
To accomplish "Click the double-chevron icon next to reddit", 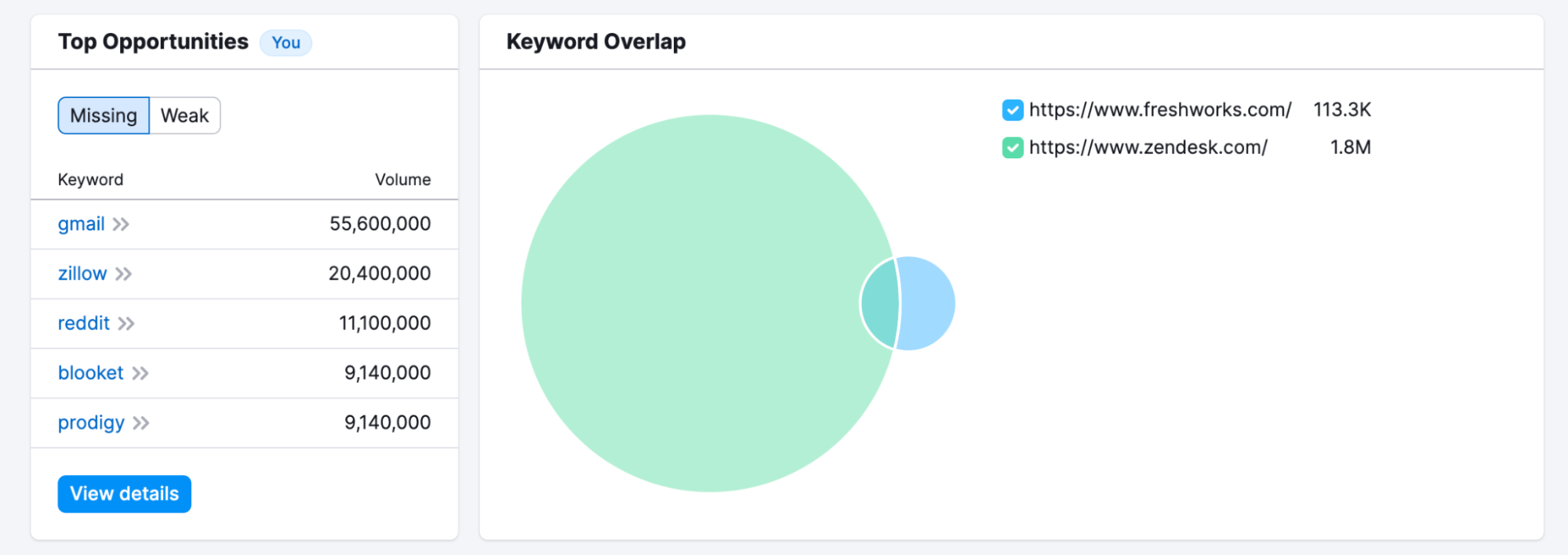I will point(126,323).
